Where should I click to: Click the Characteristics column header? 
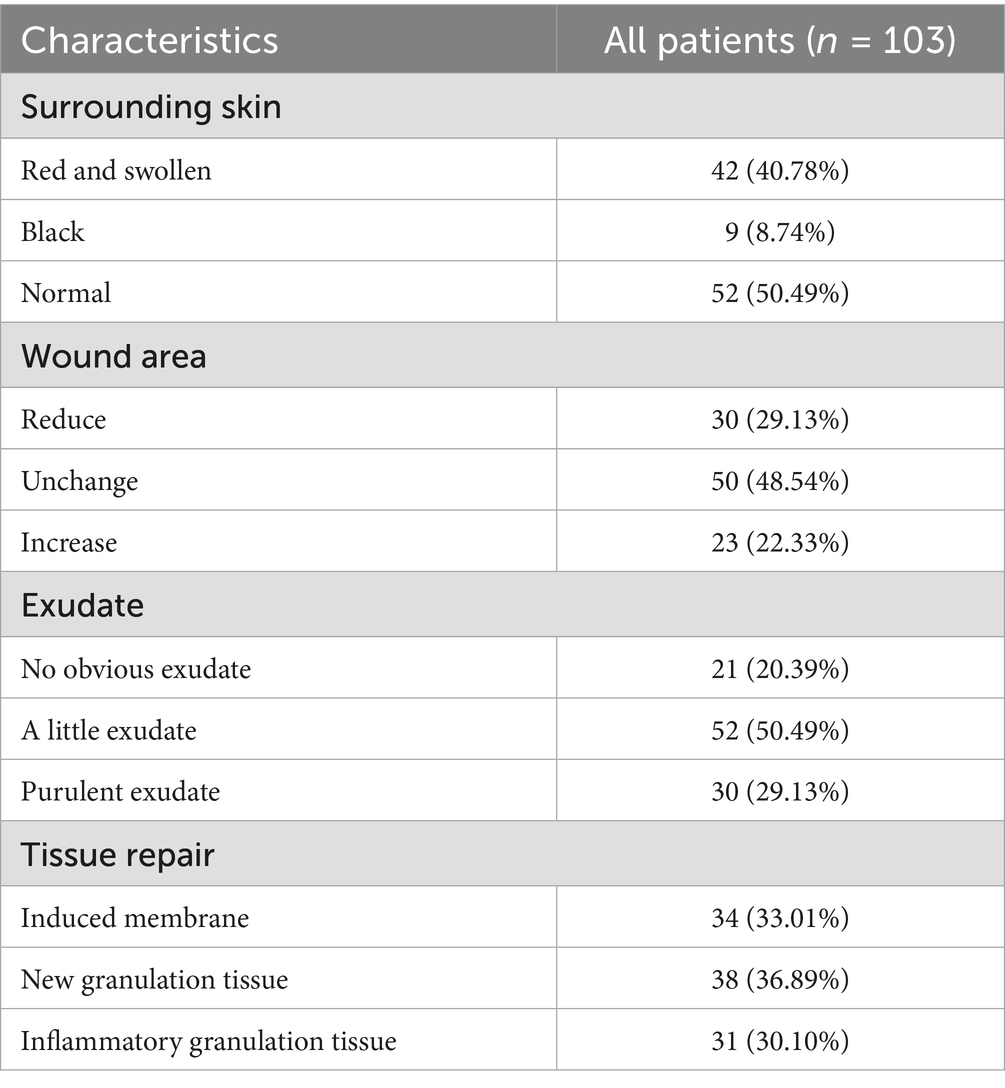point(150,40)
